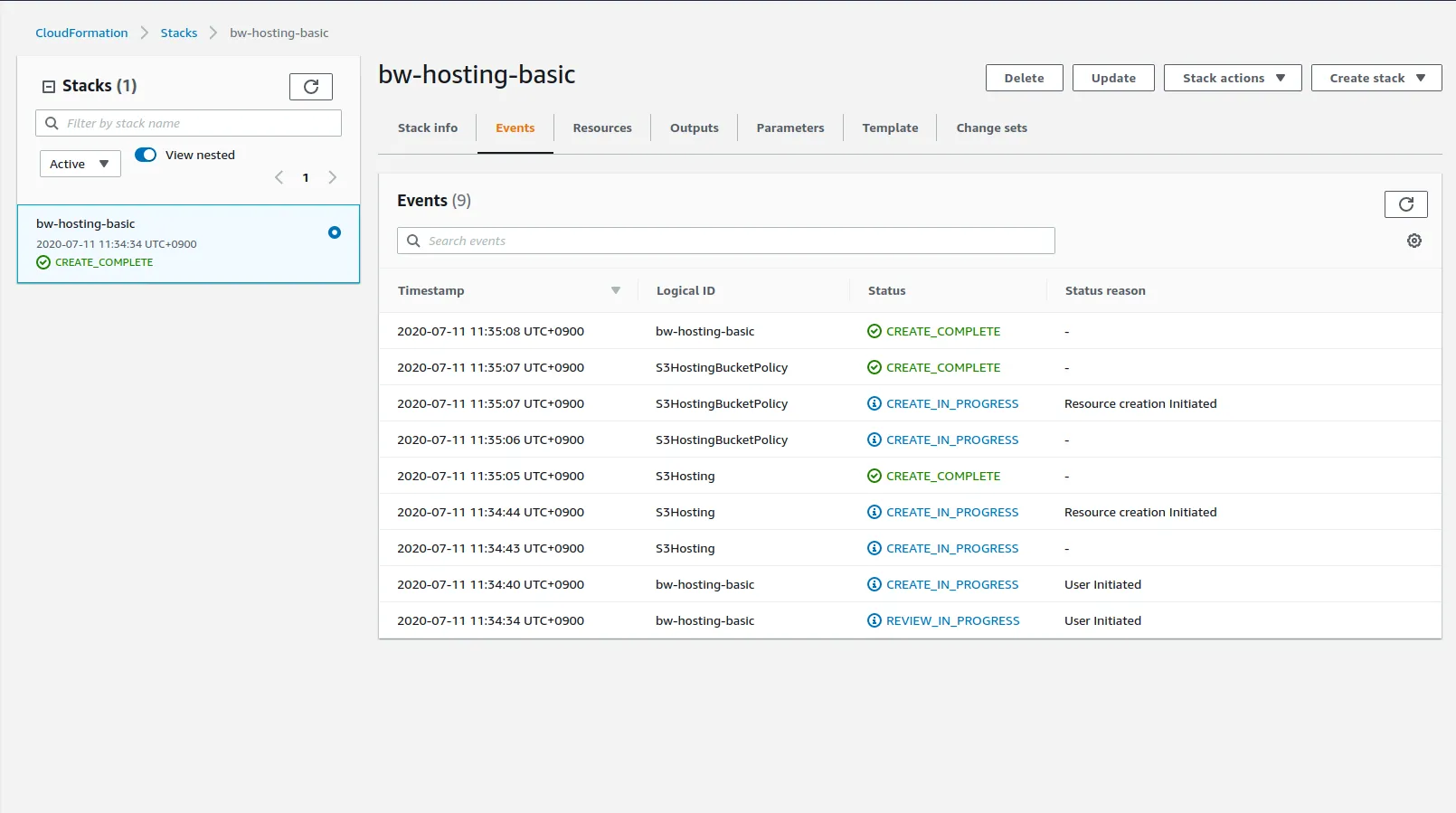Go to CloudFormation breadcrumb link
This screenshot has width=1456, height=813.
(81, 33)
